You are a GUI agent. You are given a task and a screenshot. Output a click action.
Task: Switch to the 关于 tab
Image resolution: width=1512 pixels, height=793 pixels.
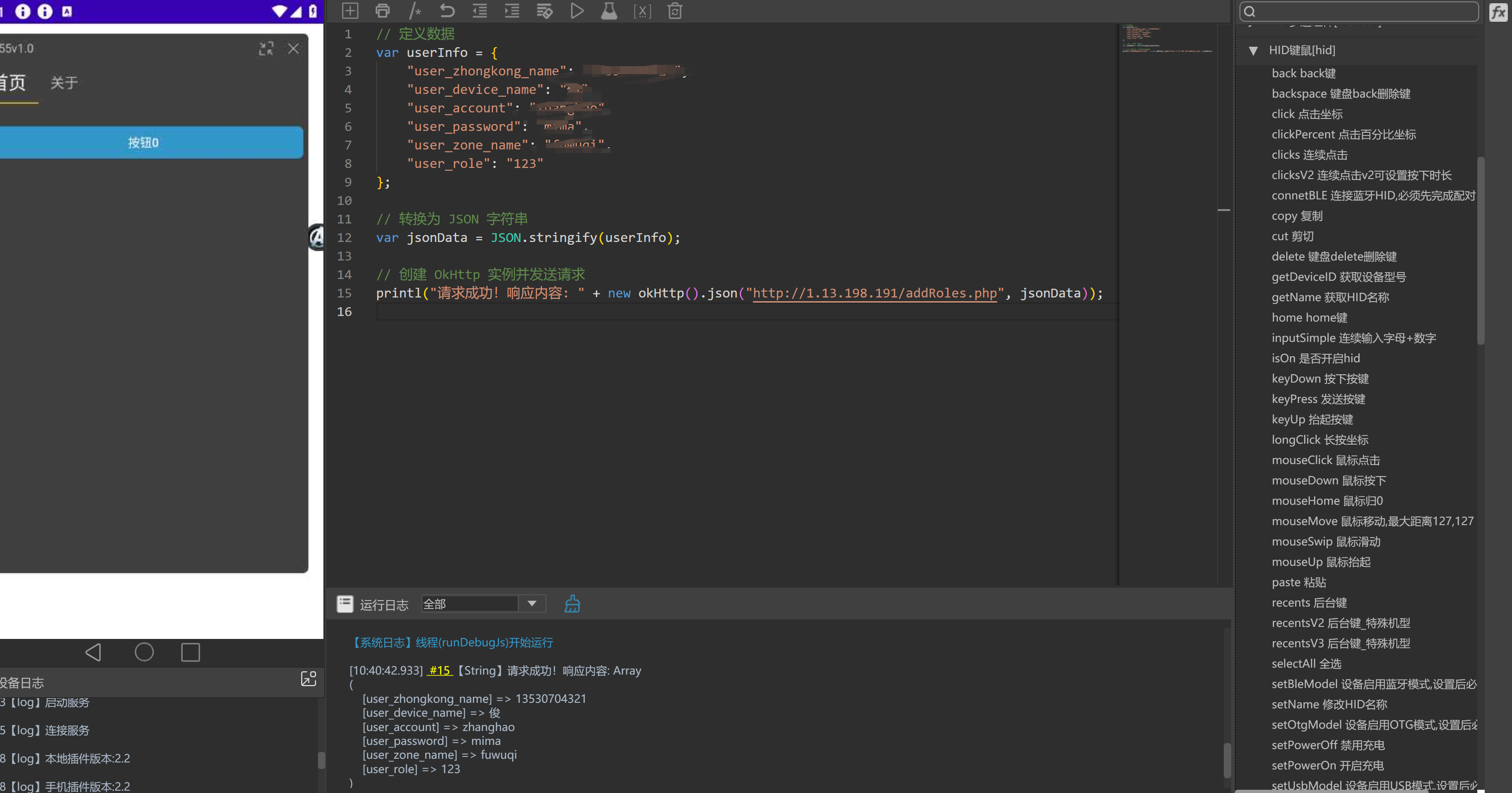(64, 83)
